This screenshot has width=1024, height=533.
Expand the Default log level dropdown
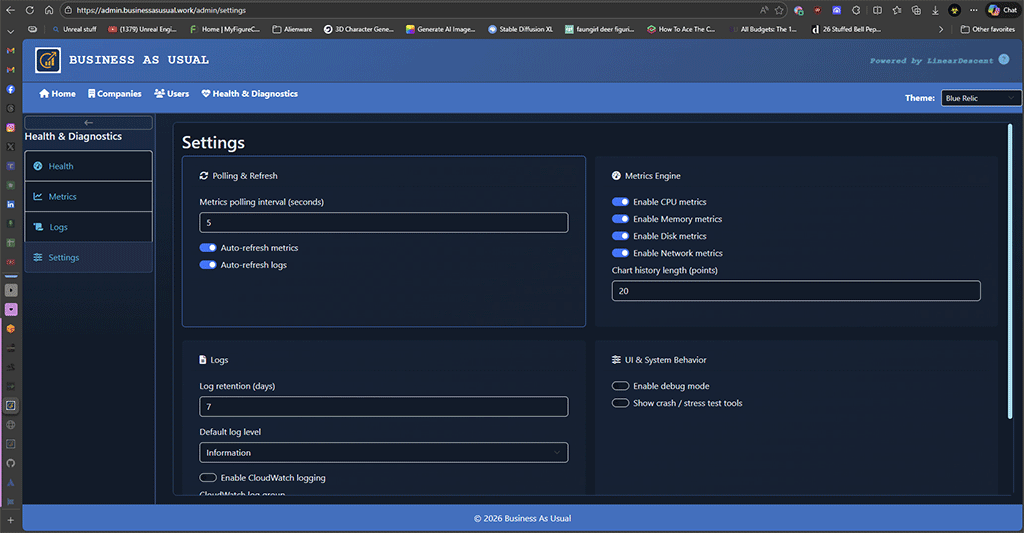click(384, 453)
